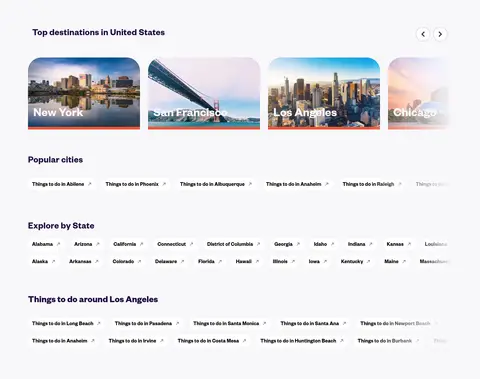
Task: Select the Illinois state chip
Action: (x=284, y=261)
